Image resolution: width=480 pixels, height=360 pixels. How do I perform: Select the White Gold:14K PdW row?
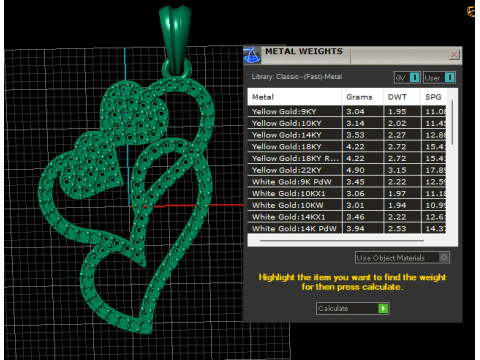(x=347, y=228)
